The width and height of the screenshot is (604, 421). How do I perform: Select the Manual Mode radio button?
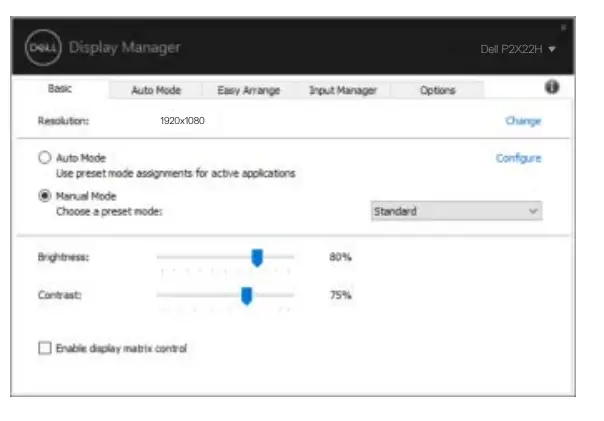coord(44,196)
